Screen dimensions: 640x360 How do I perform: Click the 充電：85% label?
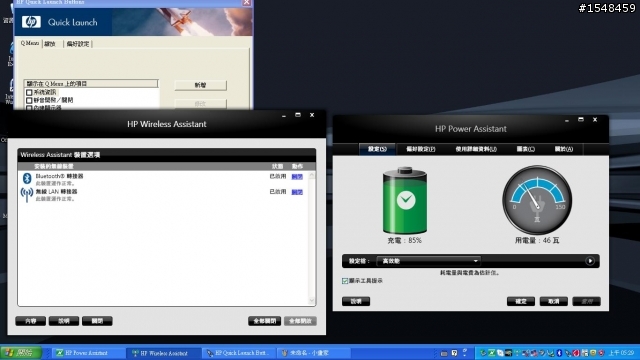[404, 240]
